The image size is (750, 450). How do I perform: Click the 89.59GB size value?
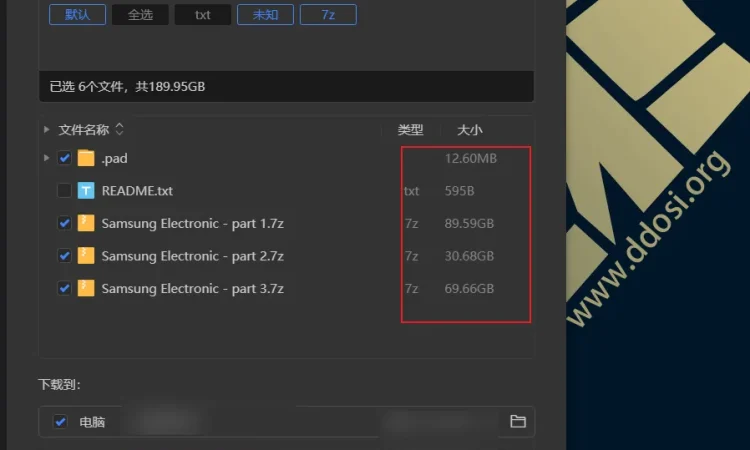[469, 223]
